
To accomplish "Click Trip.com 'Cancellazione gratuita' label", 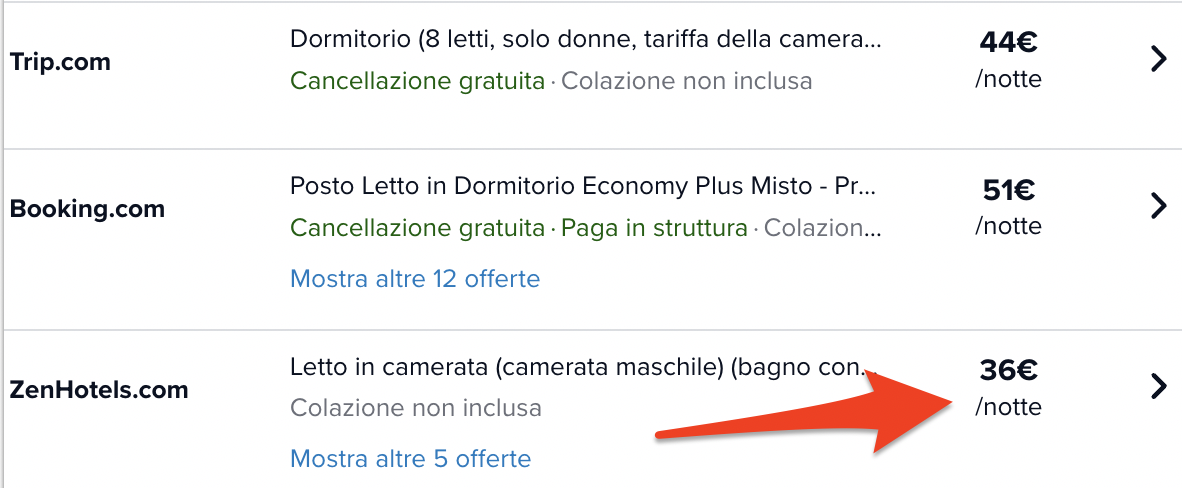I will click(417, 81).
